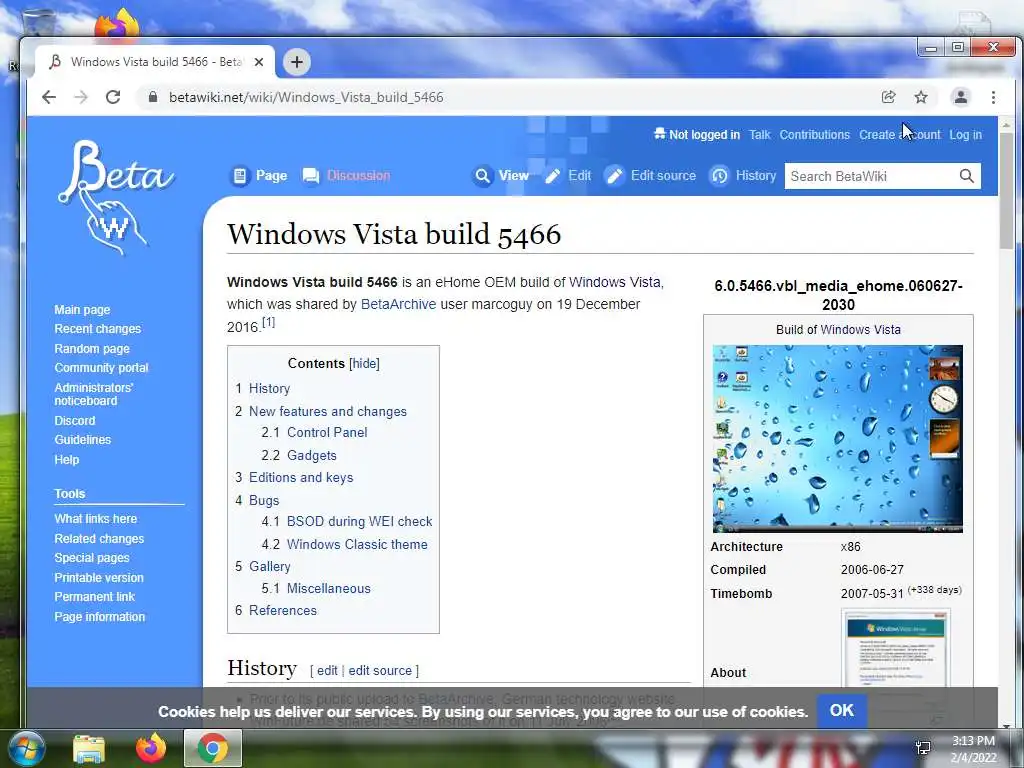
Task: Click the address bar URL
Action: coord(306,97)
